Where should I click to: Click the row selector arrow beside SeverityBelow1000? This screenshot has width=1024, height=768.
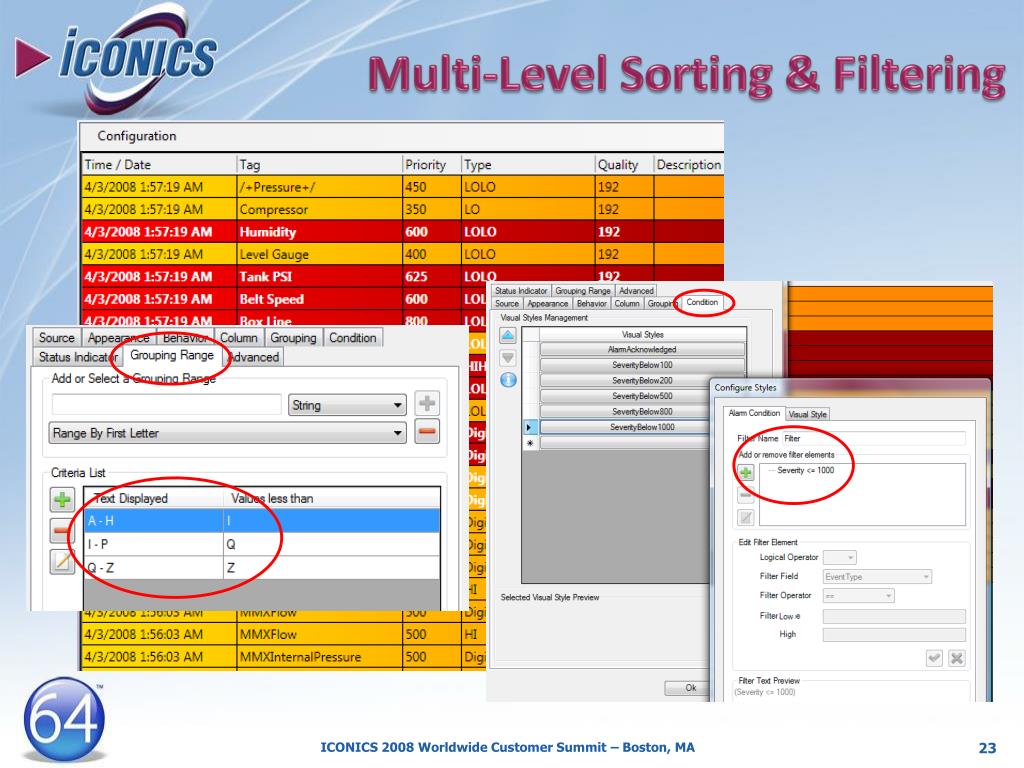click(x=530, y=427)
